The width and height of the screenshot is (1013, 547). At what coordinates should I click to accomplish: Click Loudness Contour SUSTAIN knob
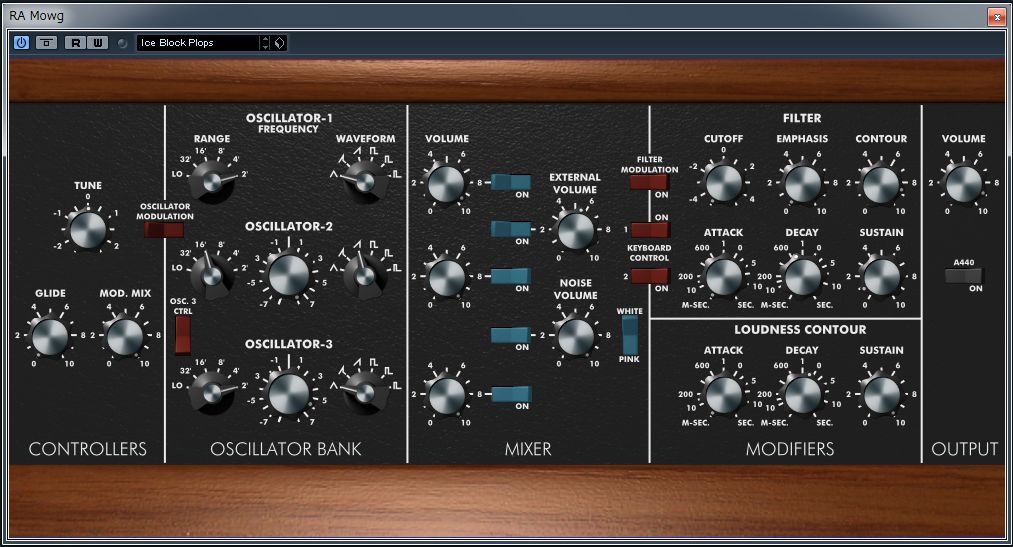(881, 395)
